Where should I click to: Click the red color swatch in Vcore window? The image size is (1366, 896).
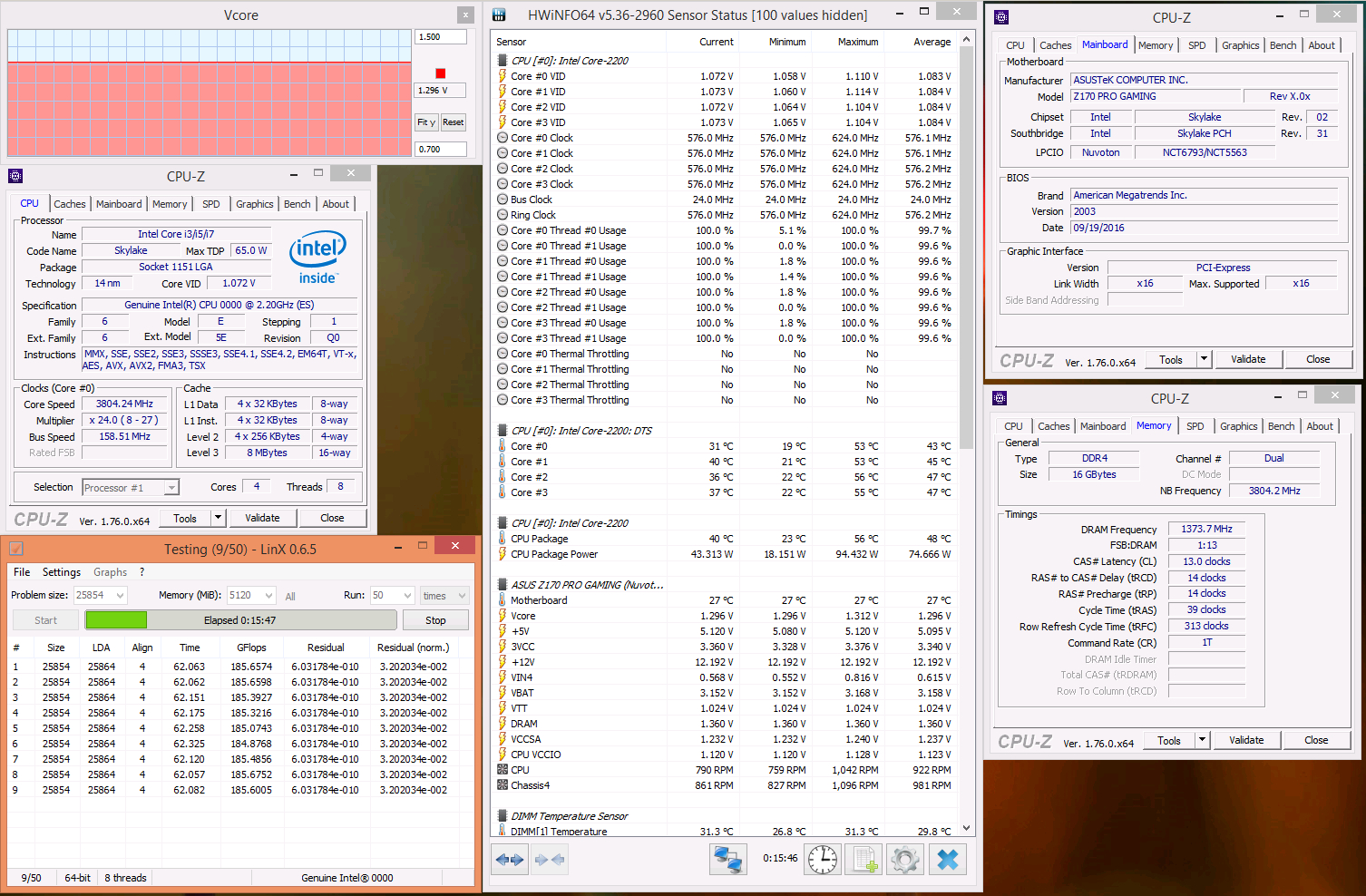(441, 73)
